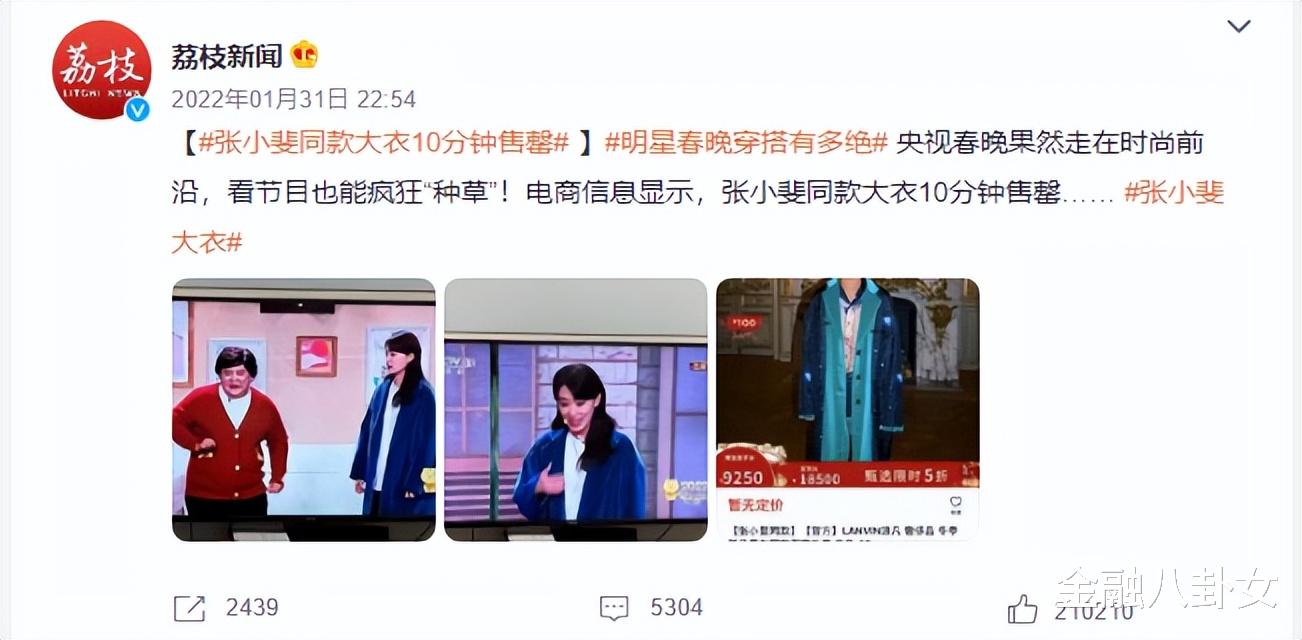The width and height of the screenshot is (1302, 640).
Task: Click the repost count 2439
Action: point(252,607)
